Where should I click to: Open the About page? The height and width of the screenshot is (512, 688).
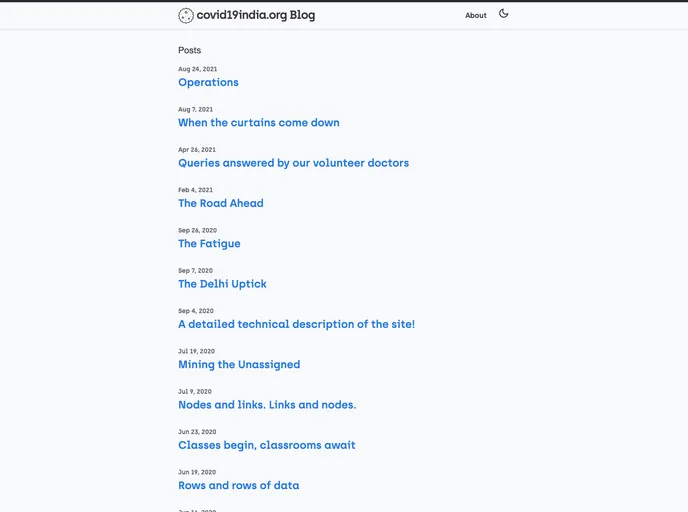tap(475, 15)
